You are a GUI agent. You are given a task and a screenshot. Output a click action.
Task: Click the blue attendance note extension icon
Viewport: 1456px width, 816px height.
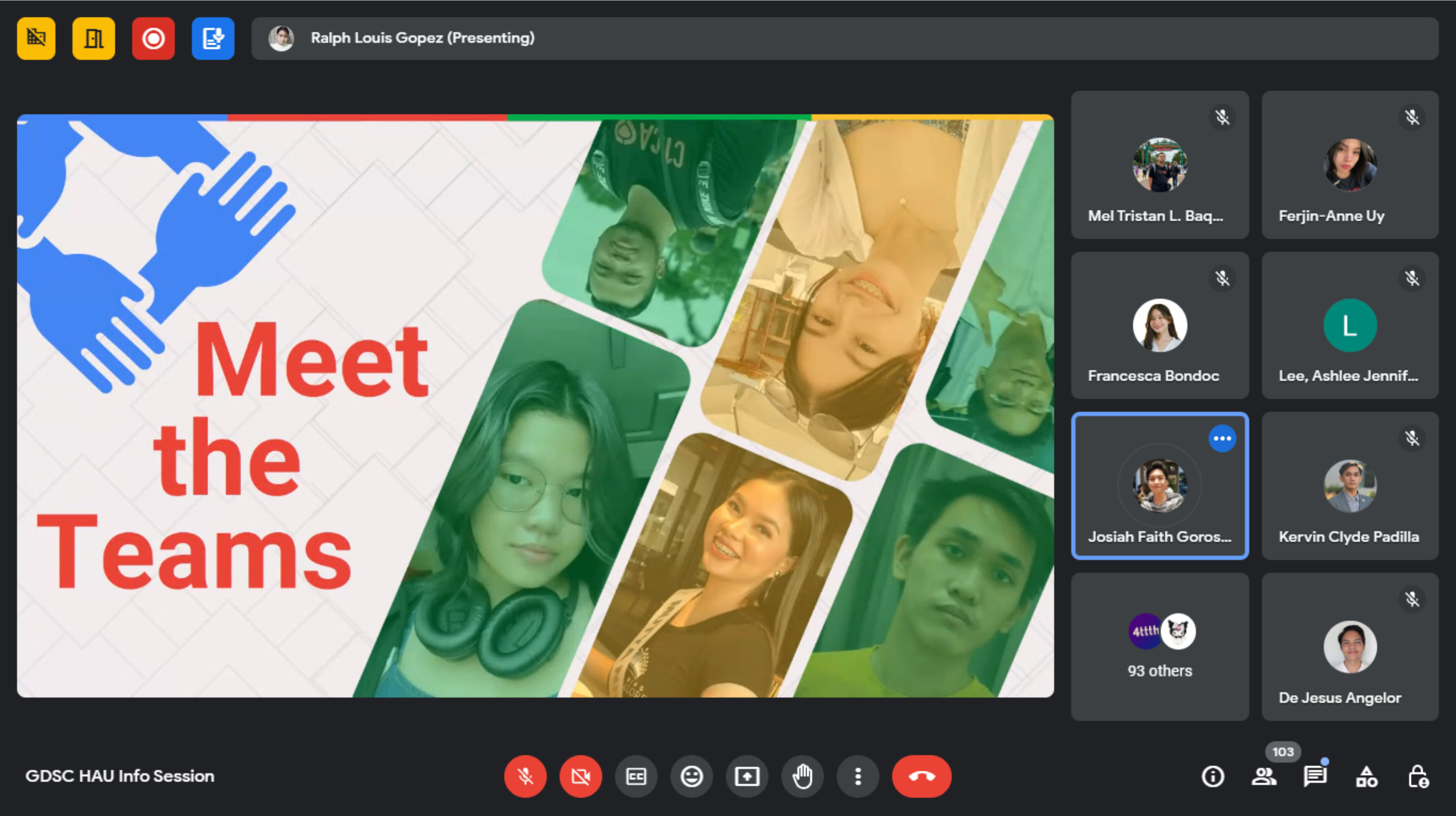[213, 38]
